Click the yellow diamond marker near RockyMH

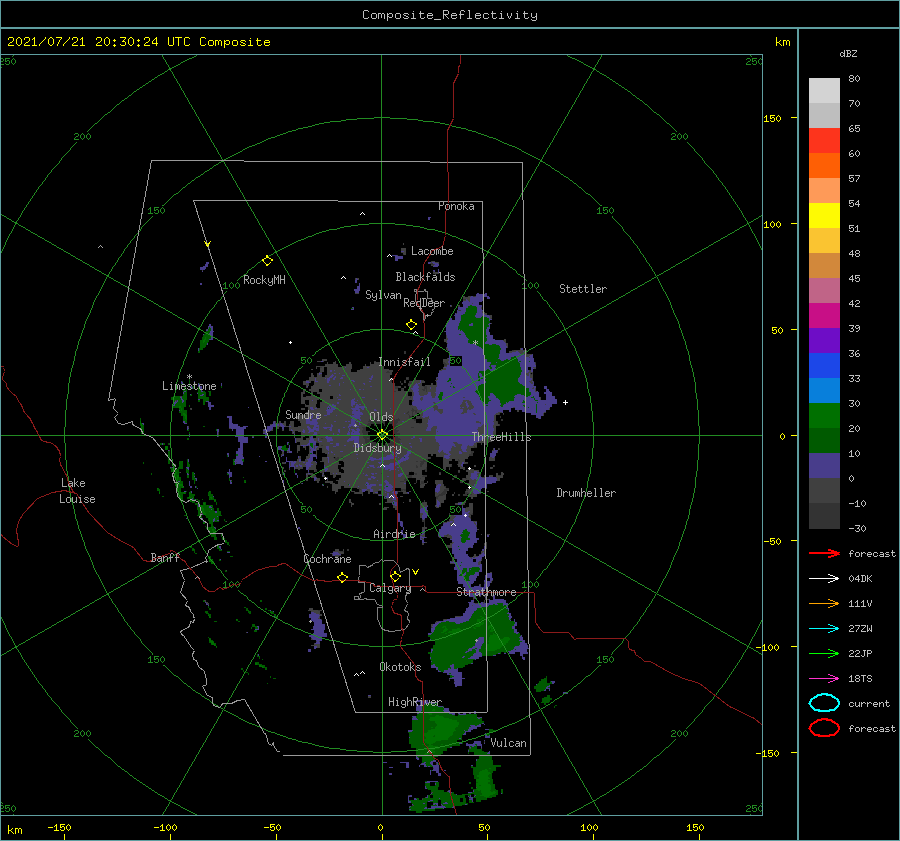point(267,261)
